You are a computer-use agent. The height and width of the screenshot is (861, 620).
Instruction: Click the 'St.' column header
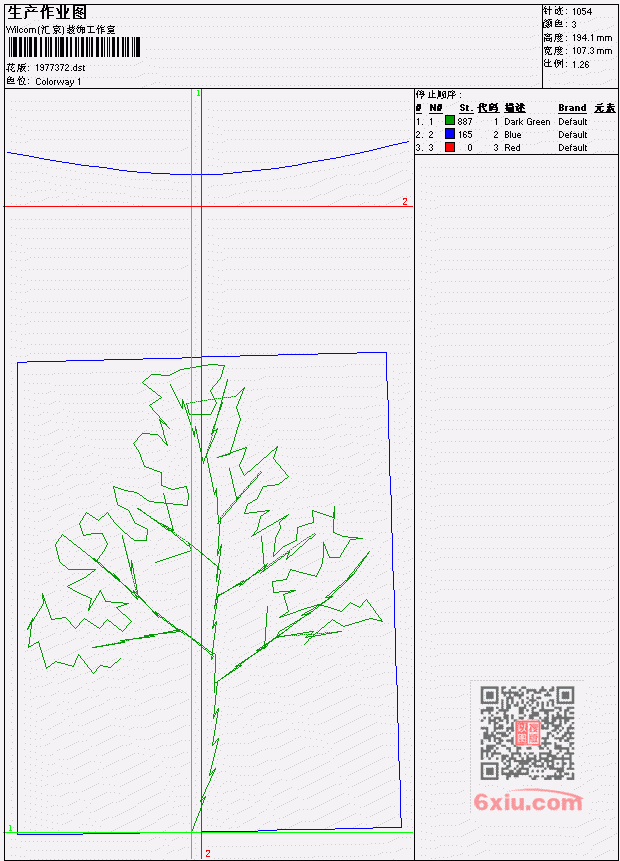[x=466, y=108]
